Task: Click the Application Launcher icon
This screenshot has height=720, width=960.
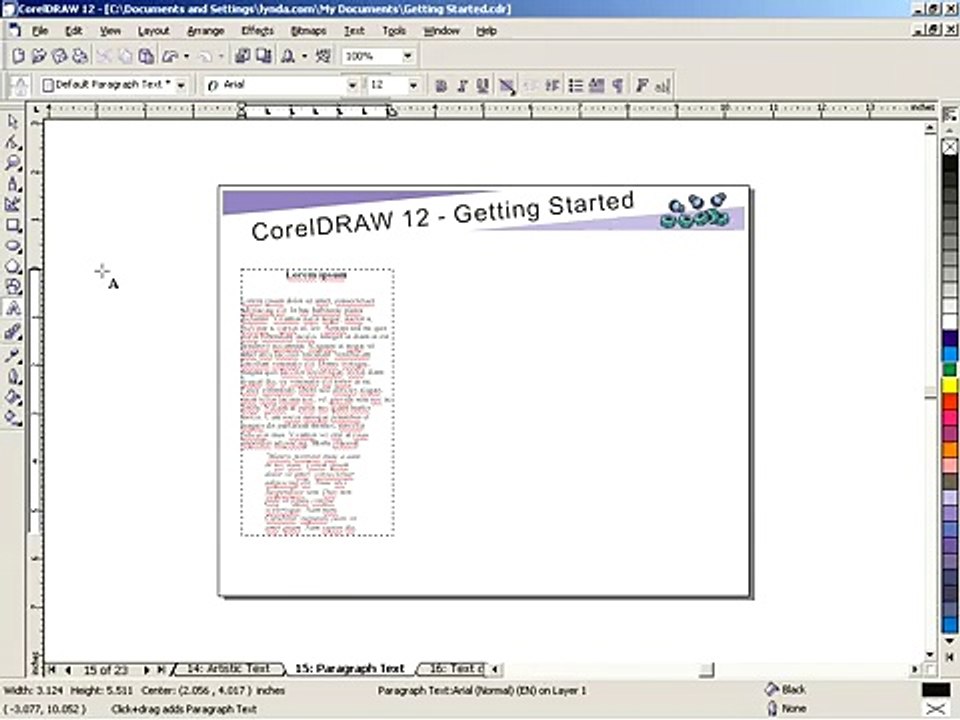Action: click(288, 56)
